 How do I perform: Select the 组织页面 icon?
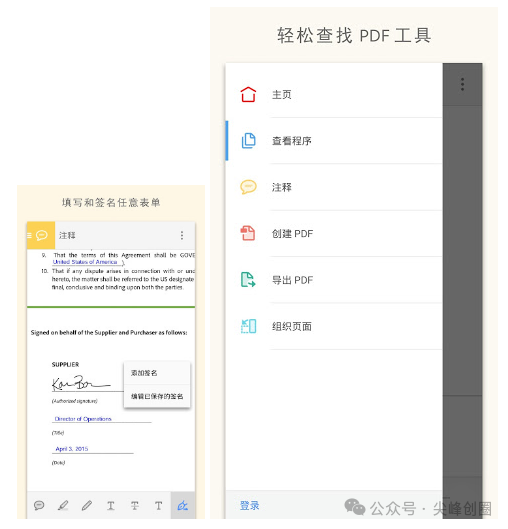click(248, 326)
